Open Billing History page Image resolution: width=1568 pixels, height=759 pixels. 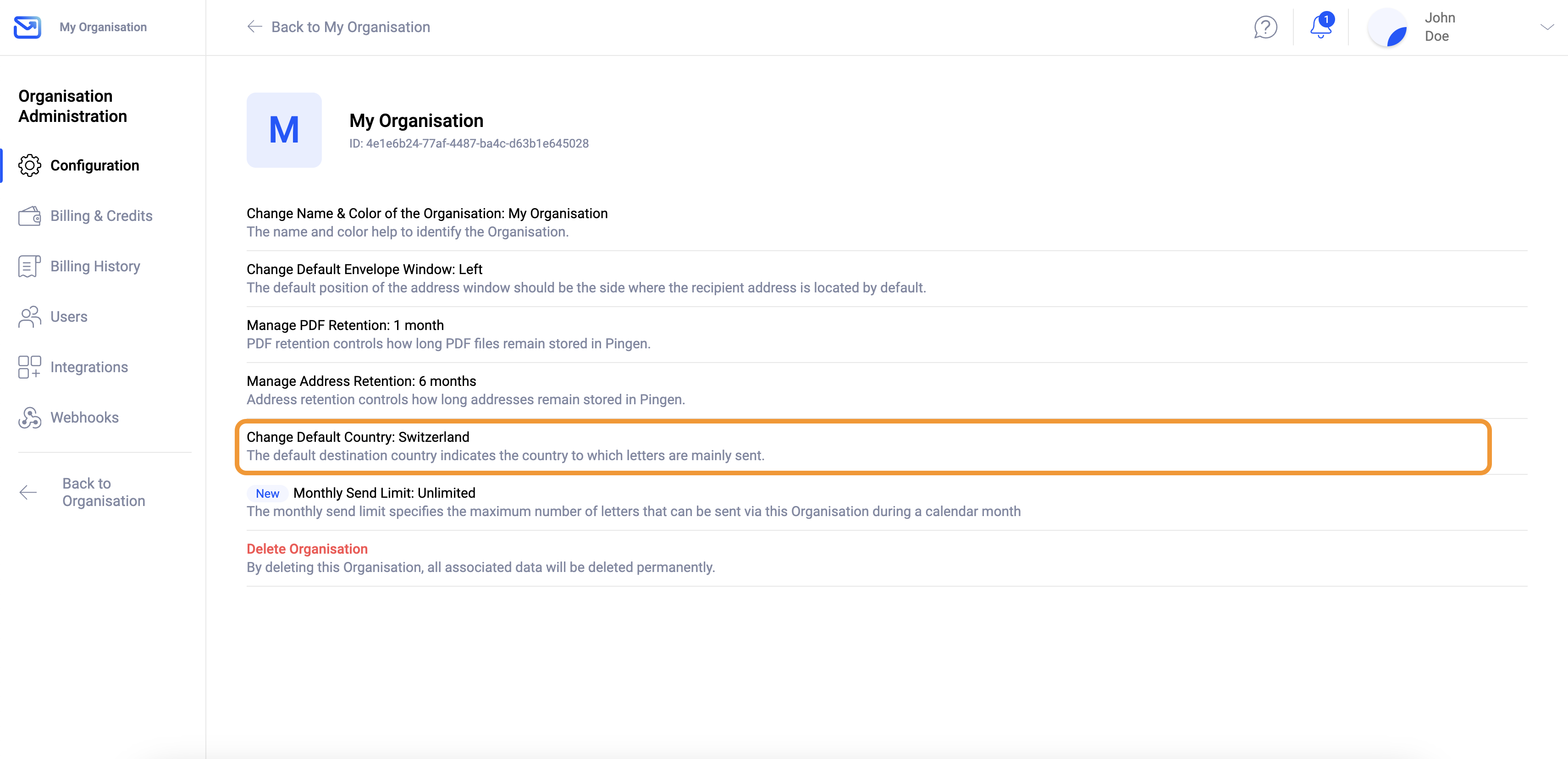(x=95, y=267)
